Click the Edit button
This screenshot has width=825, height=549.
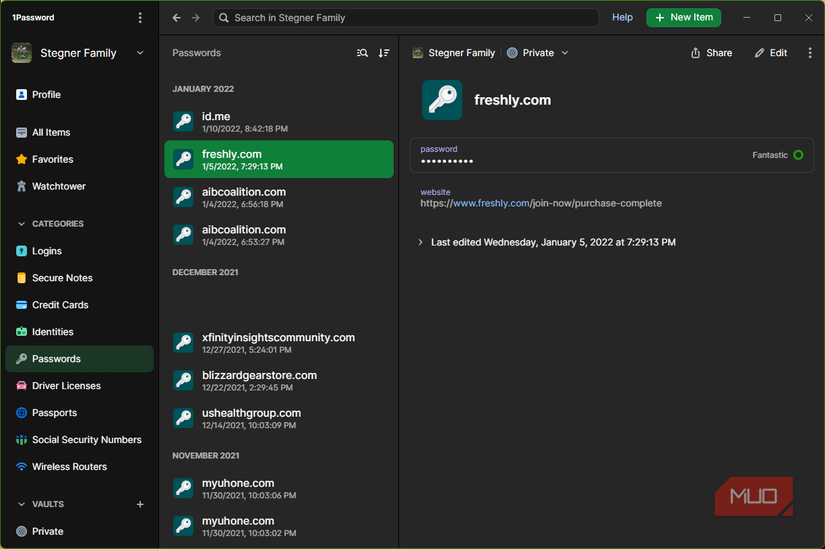coord(770,53)
